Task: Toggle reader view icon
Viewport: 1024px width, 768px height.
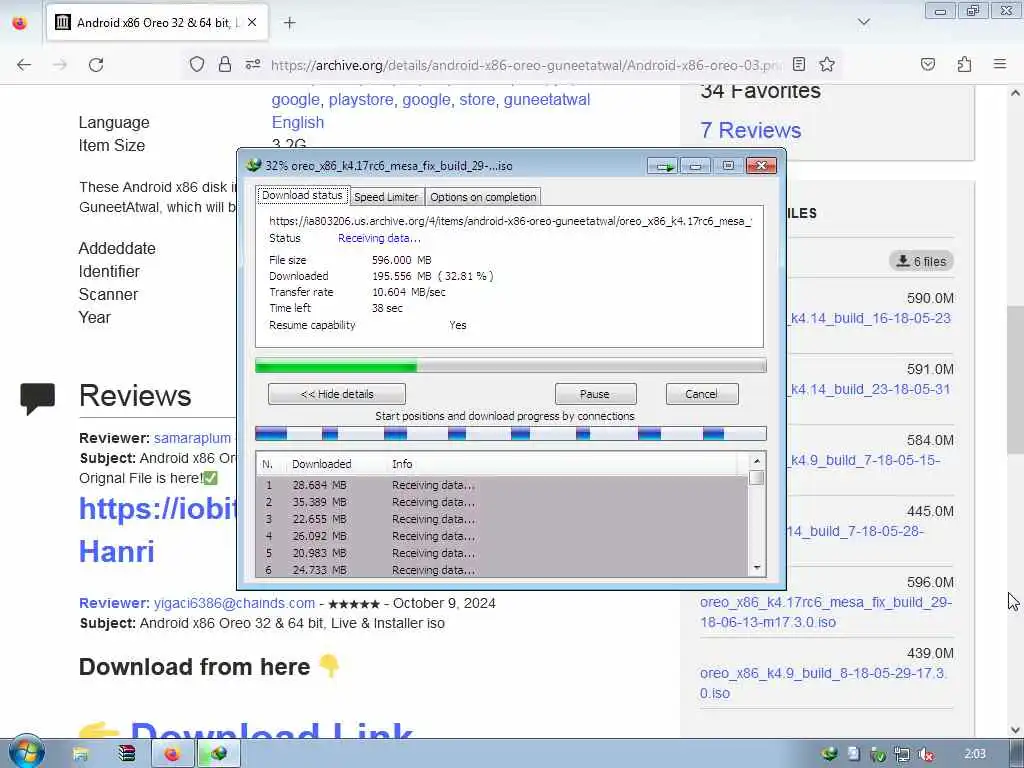Action: pyautogui.click(x=799, y=64)
